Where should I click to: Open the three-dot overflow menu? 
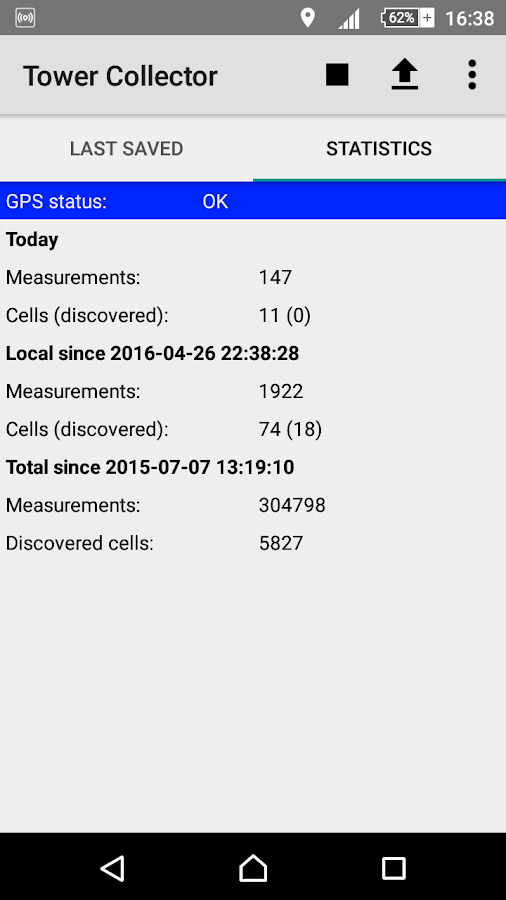click(472, 75)
